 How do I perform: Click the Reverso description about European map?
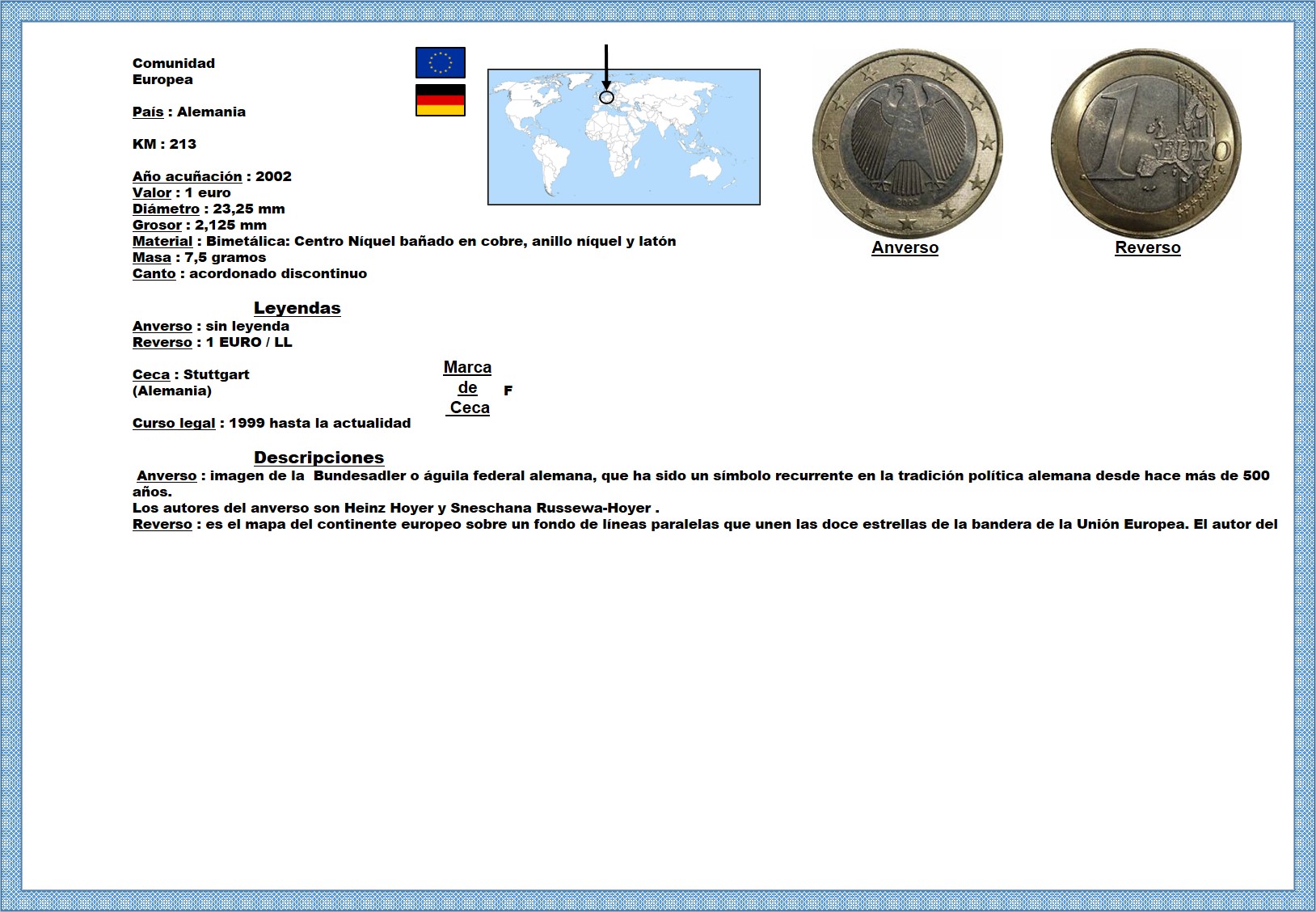tap(705, 524)
